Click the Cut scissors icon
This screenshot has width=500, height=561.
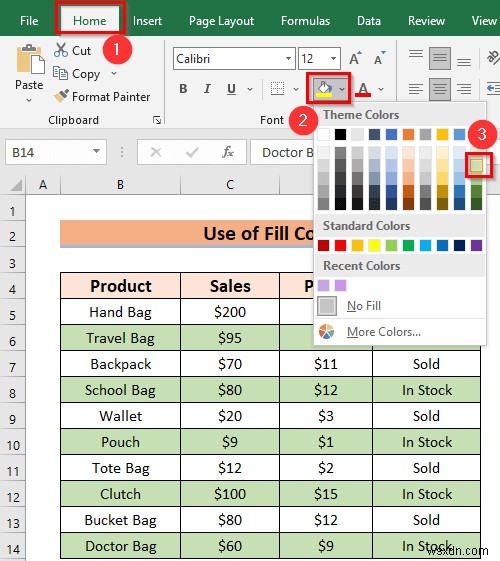[x=61, y=50]
